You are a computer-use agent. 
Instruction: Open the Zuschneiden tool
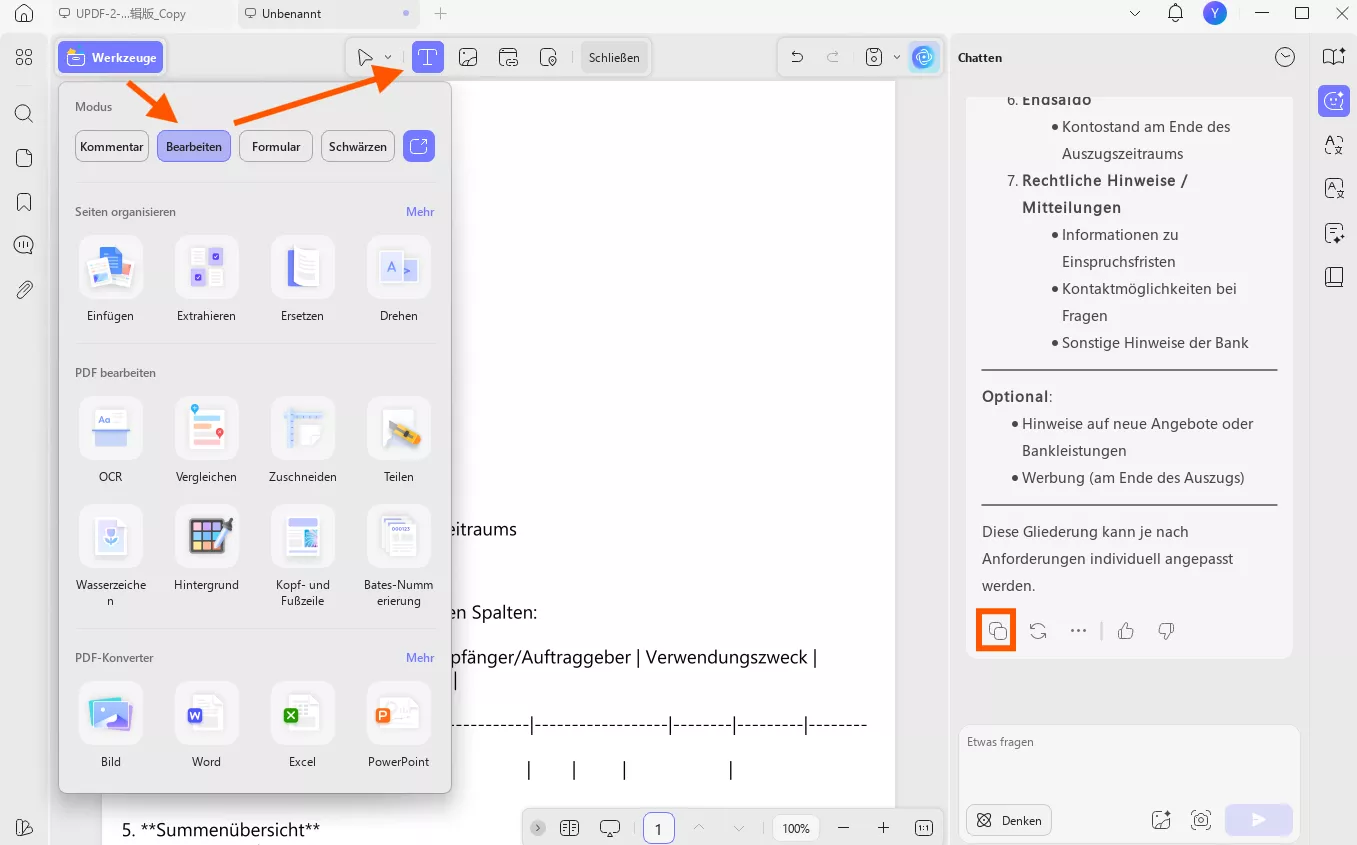pos(302,441)
